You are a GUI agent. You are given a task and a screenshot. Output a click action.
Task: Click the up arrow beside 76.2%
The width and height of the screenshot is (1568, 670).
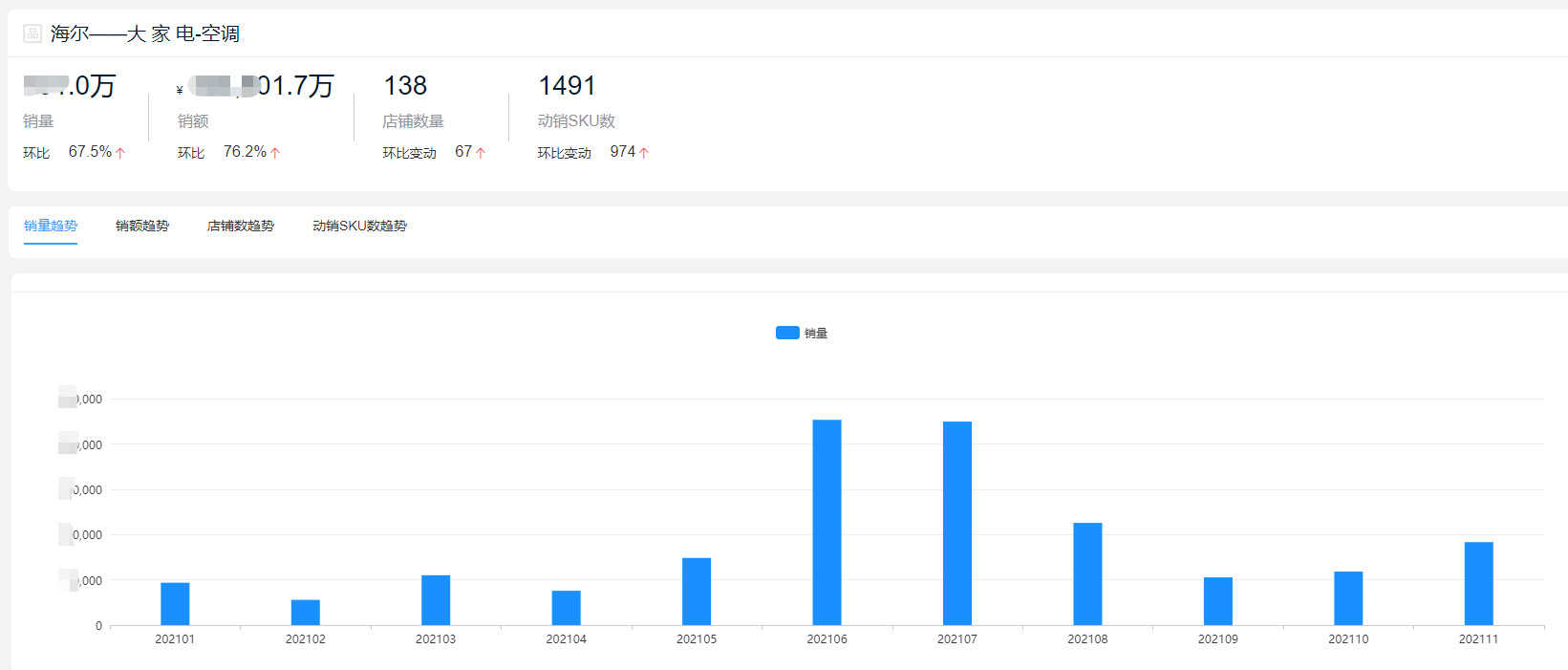[275, 153]
